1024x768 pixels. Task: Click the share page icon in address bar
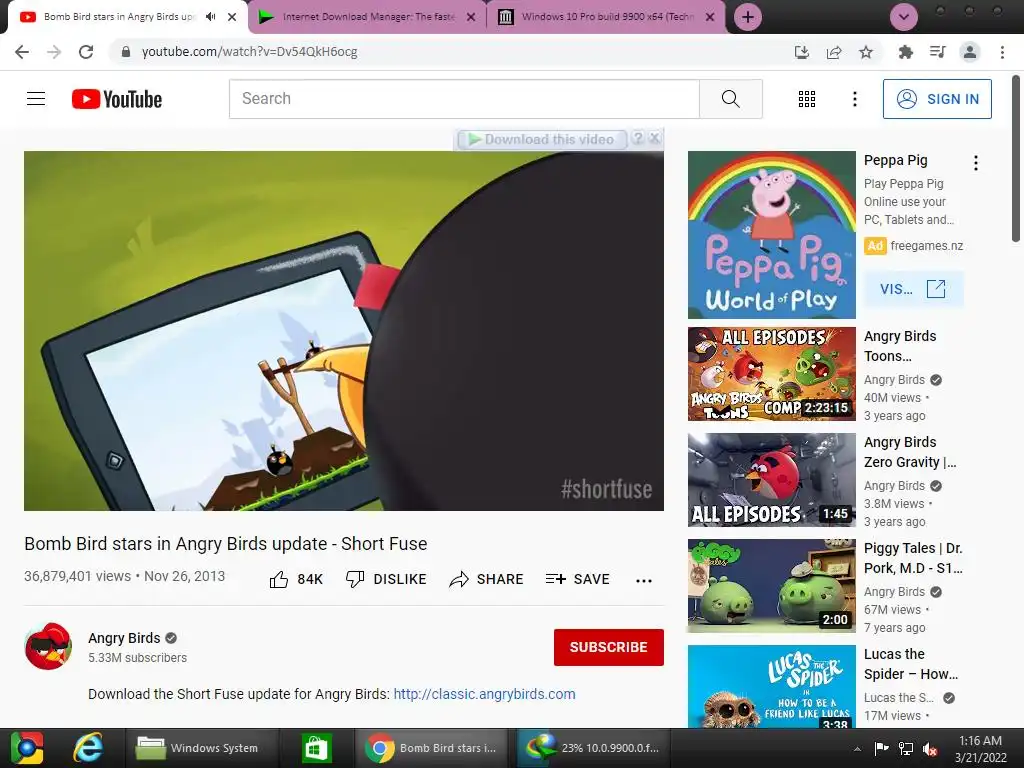(834, 52)
